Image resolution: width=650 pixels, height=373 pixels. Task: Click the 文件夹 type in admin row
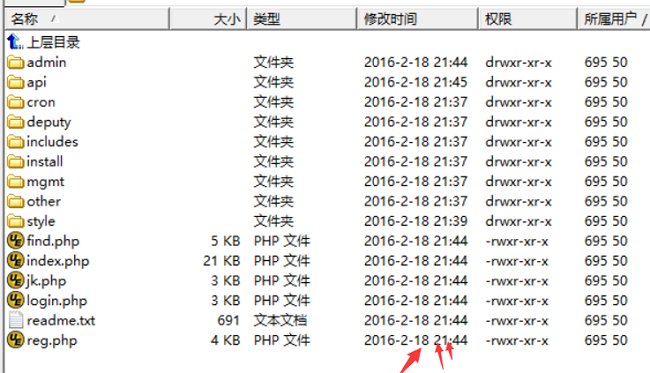pos(274,62)
